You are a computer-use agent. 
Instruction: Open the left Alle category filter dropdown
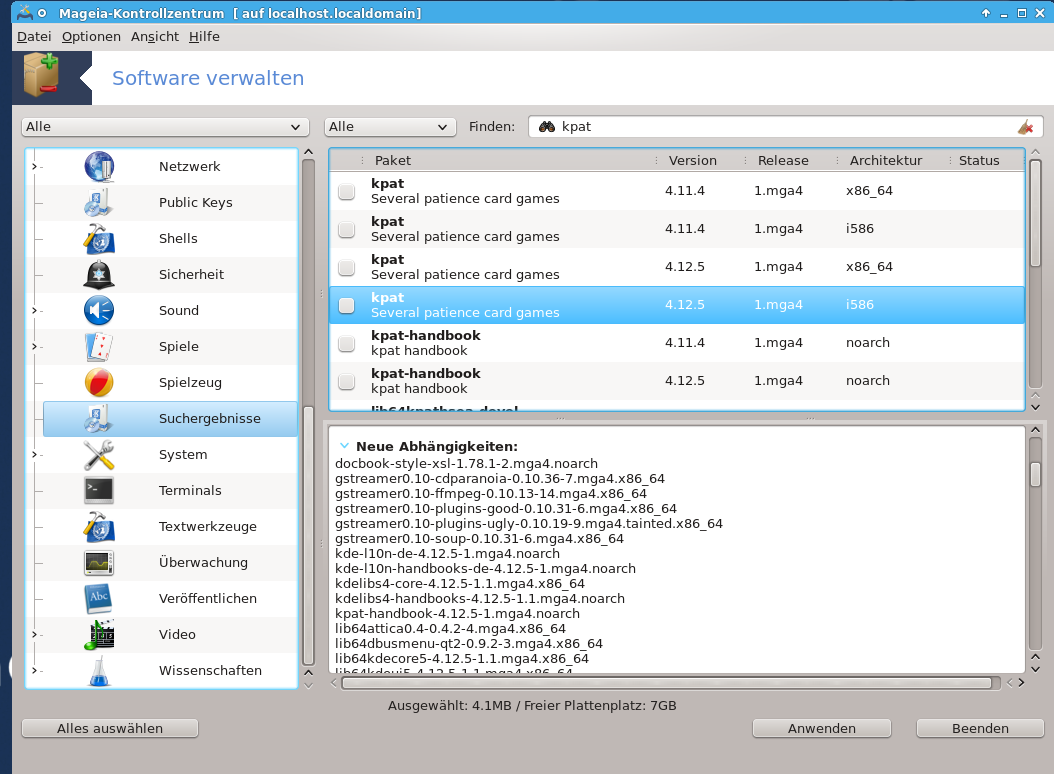click(x=165, y=127)
